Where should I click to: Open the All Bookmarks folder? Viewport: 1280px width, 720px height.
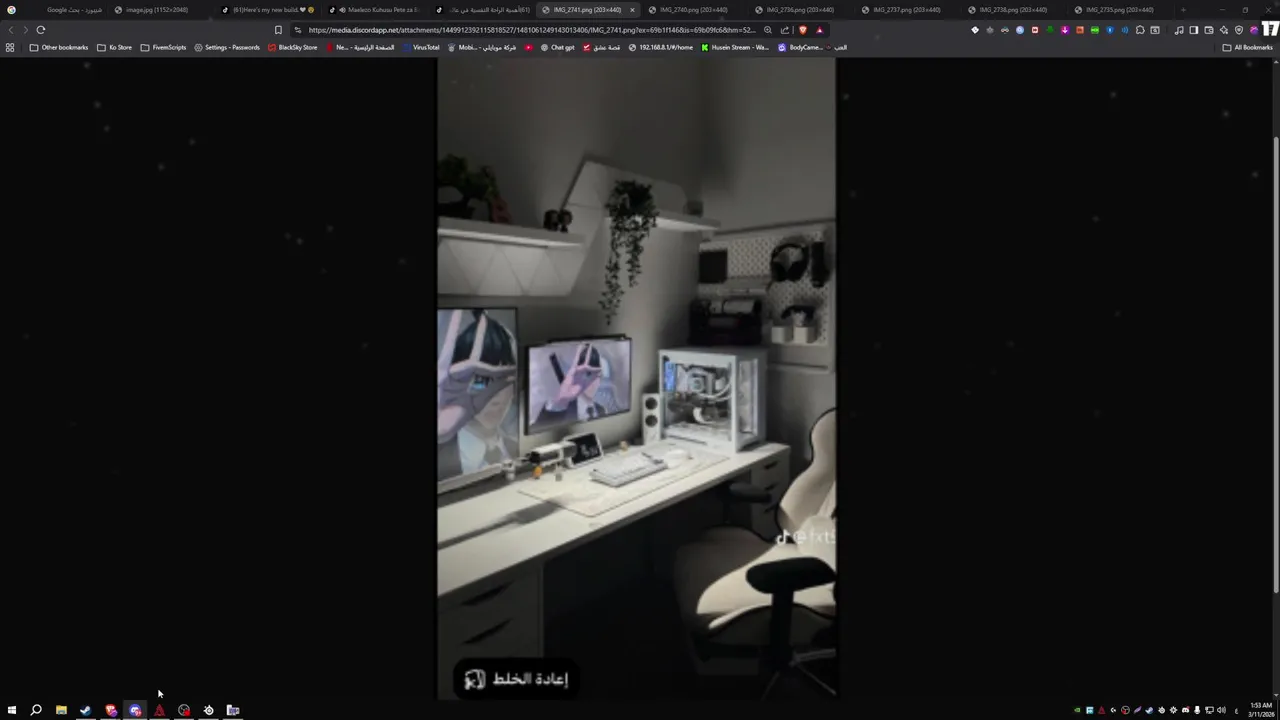point(1247,47)
